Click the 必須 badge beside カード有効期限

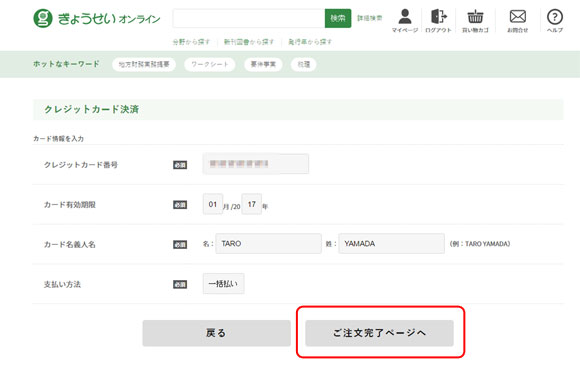click(x=180, y=205)
